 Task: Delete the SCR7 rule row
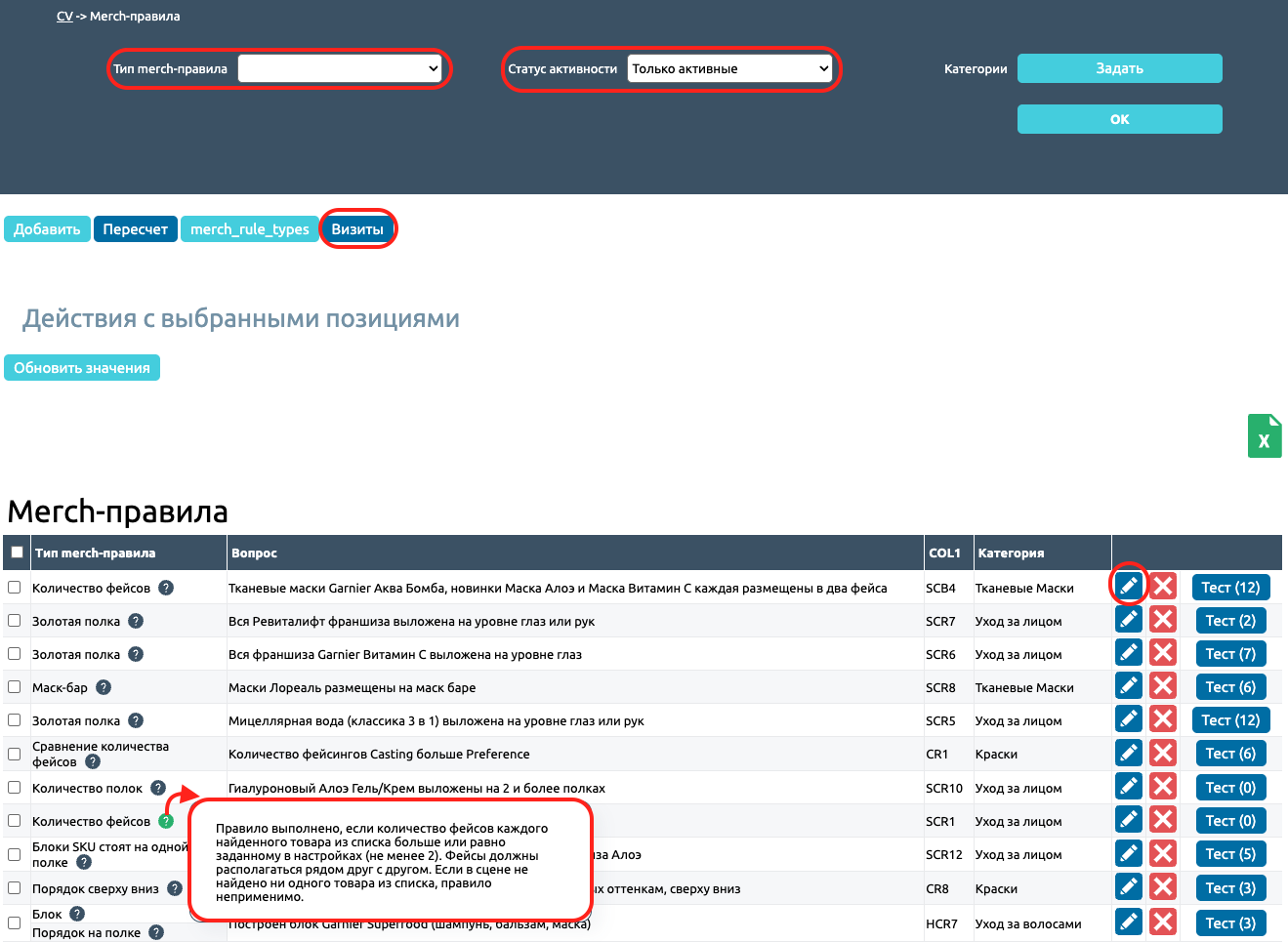1162,620
